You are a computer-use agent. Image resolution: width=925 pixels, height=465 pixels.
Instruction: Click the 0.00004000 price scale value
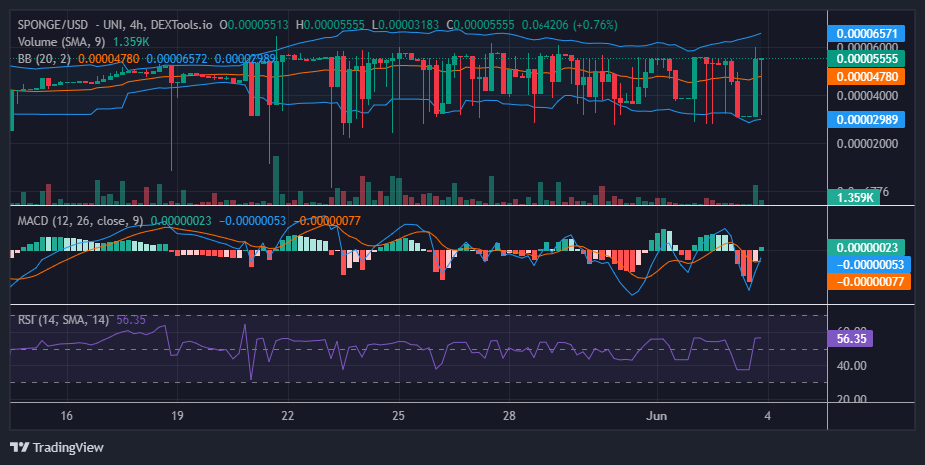coord(867,96)
